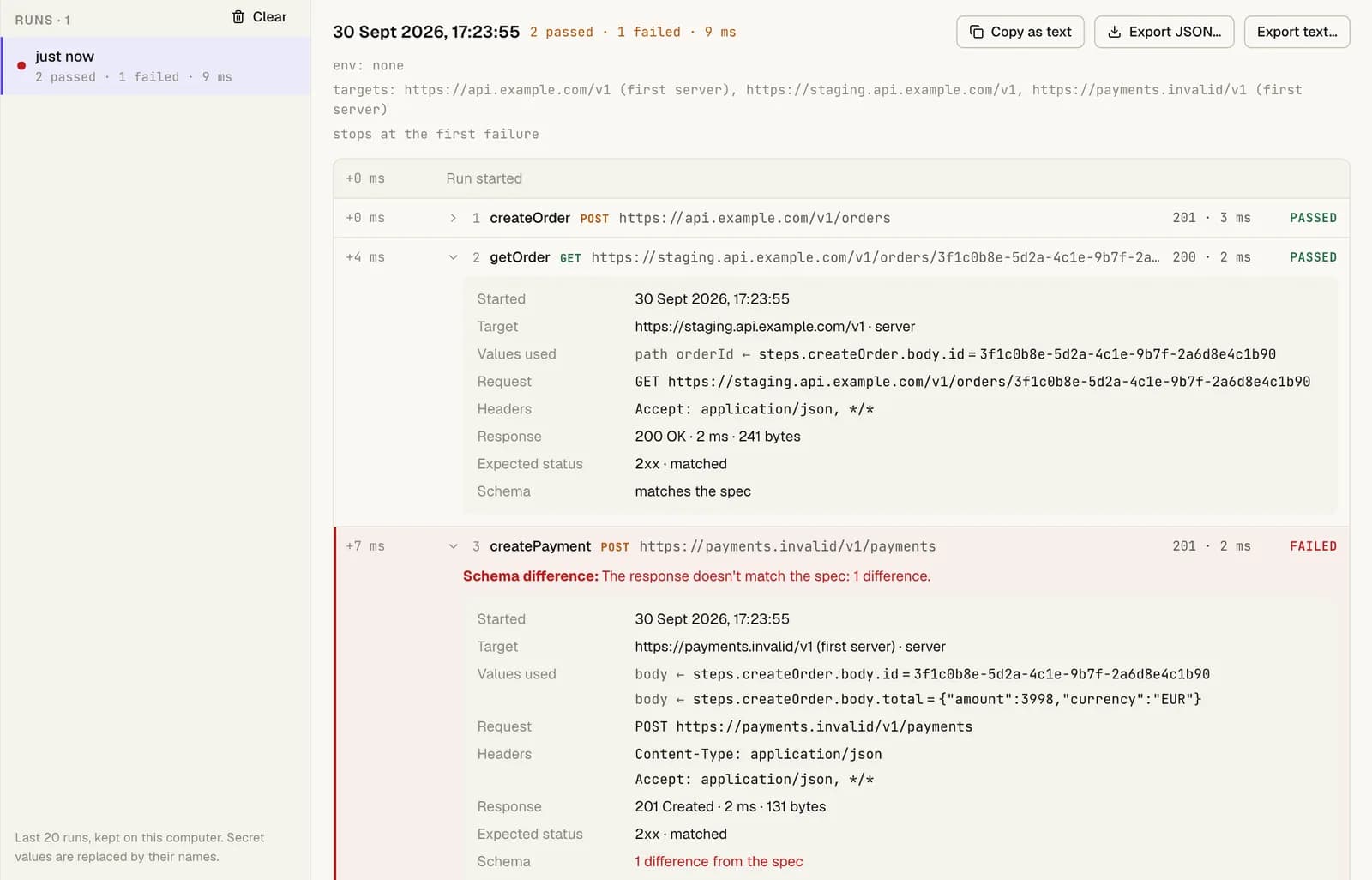Click the Schema difference error message

tap(696, 576)
